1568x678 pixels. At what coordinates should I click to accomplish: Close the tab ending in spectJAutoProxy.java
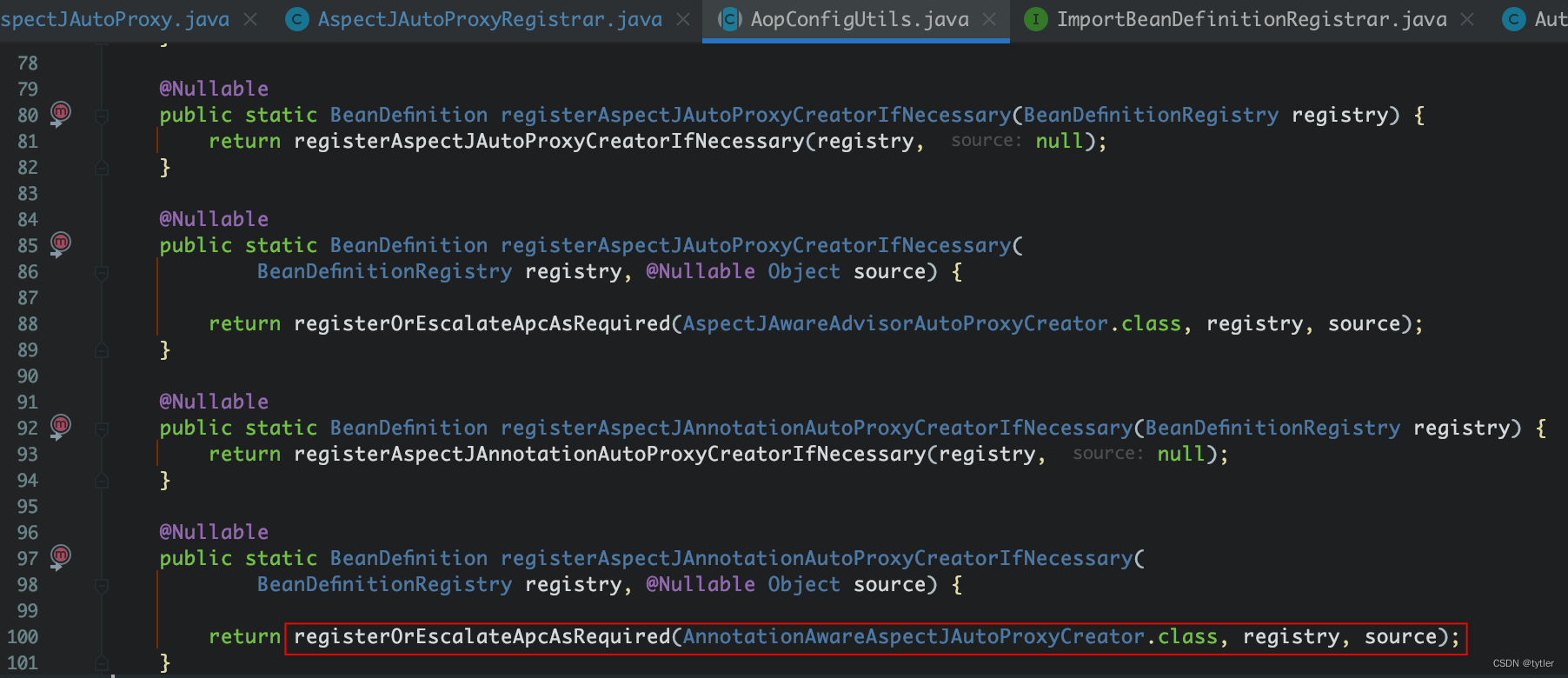tap(250, 19)
